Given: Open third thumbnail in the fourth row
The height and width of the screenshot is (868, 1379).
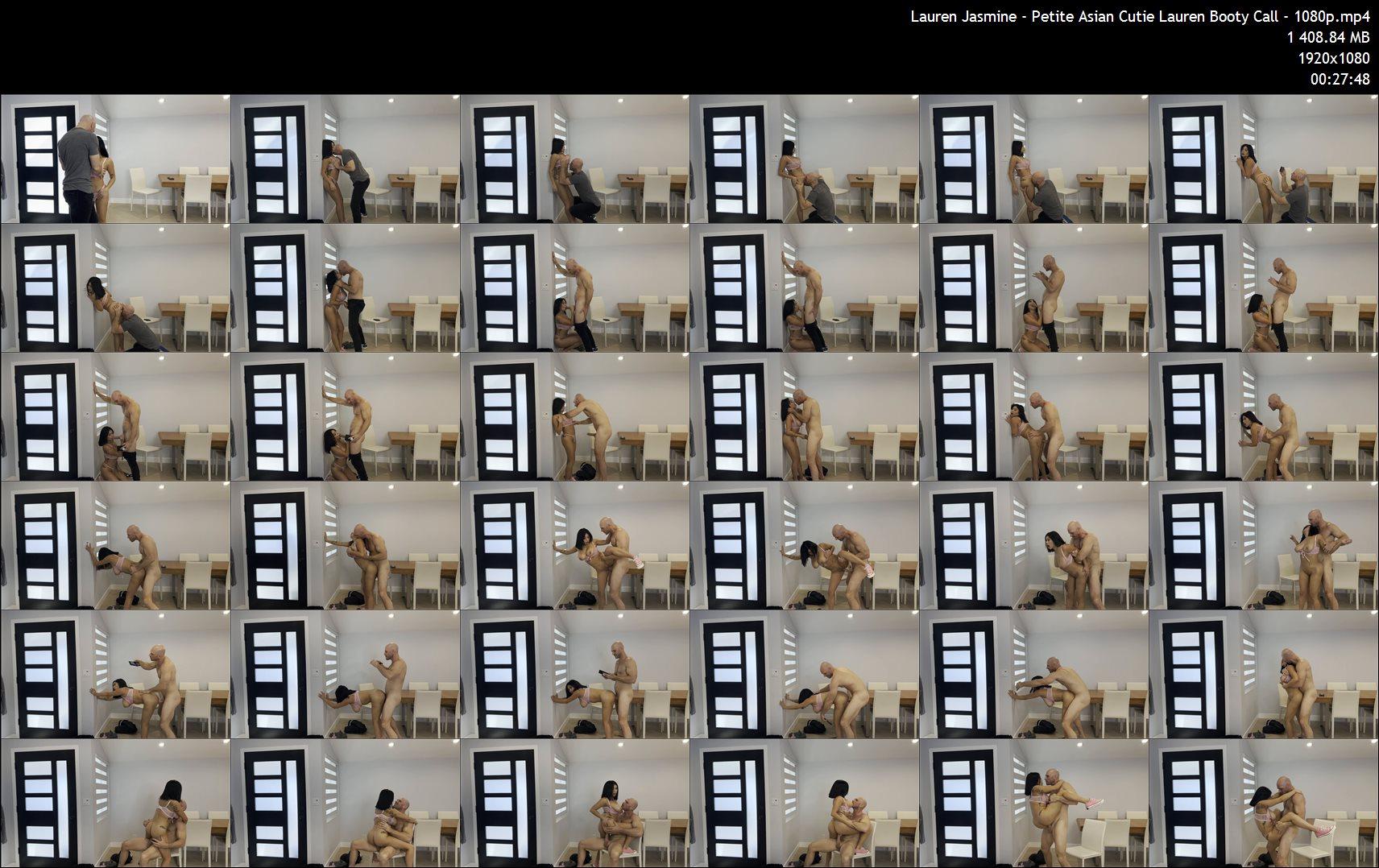Looking at the screenshot, I should pos(574,545).
